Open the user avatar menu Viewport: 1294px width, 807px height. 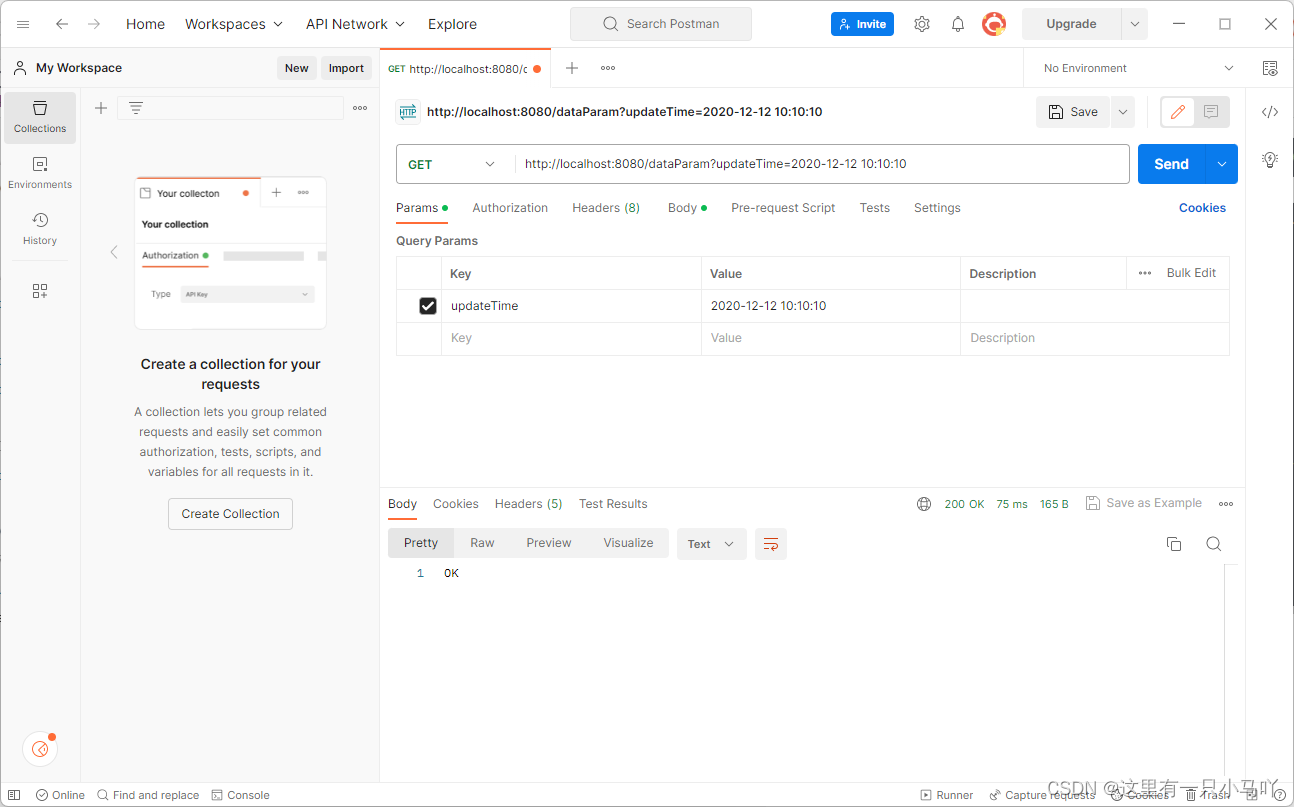coord(994,24)
